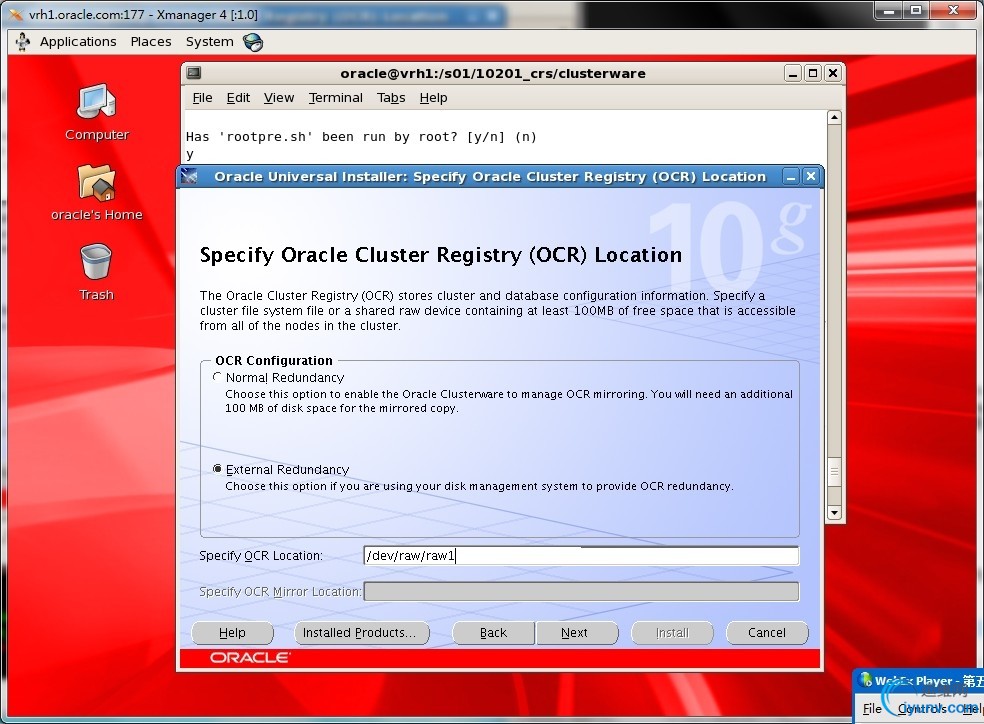The width and height of the screenshot is (984, 724).
Task: Minimize the terminal window
Action: pos(793,73)
